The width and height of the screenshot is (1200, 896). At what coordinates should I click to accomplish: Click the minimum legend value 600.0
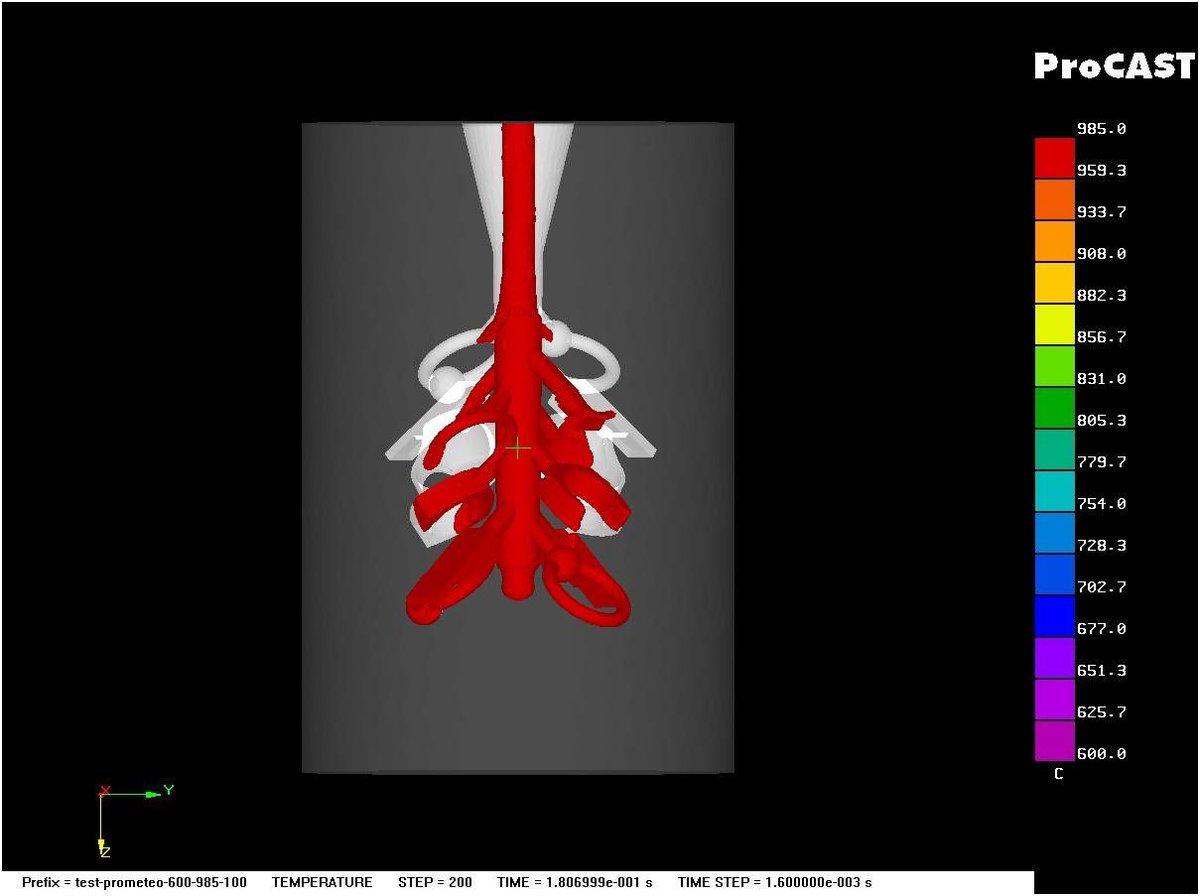coord(1101,754)
